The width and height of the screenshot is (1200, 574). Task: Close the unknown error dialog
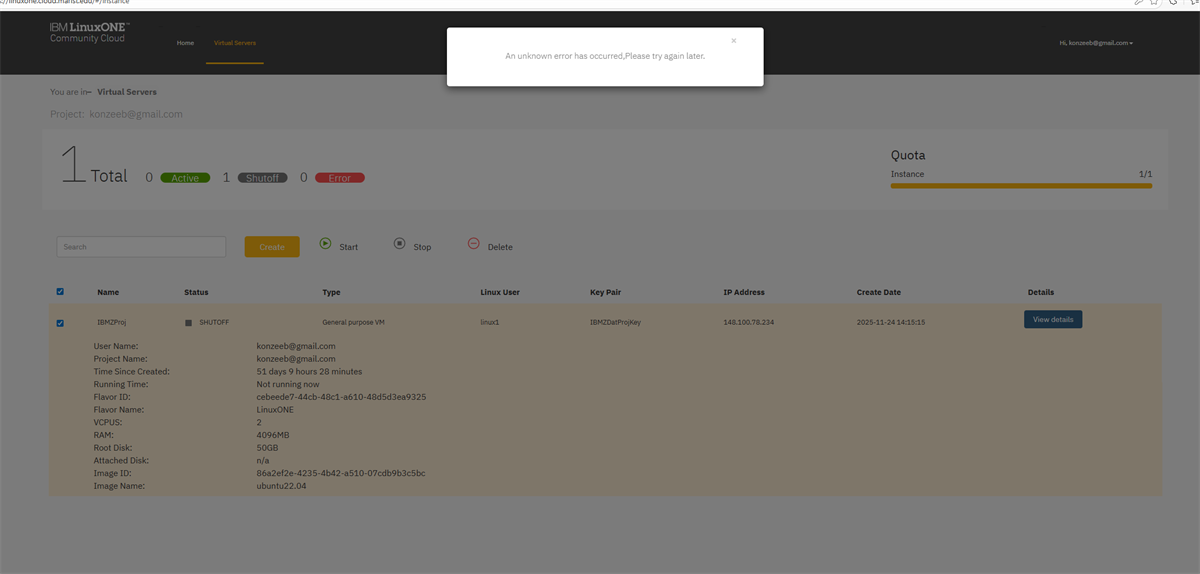733,41
